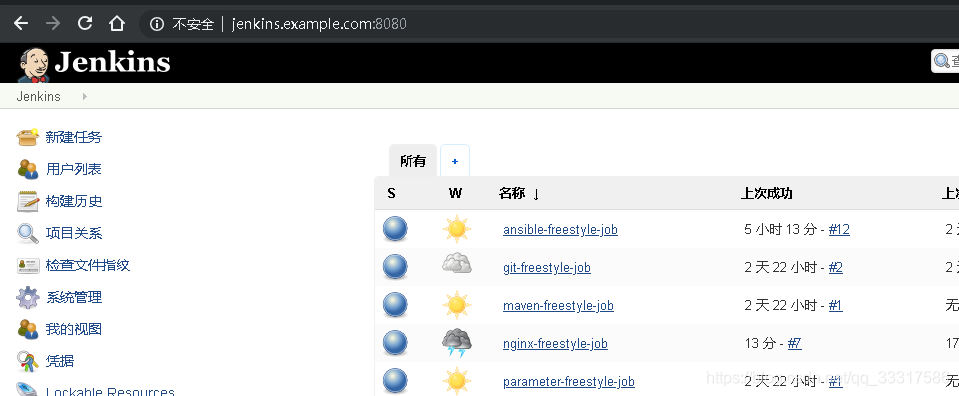This screenshot has height=396, width=959.
Task: Open ansible job build #12
Action: click(839, 230)
